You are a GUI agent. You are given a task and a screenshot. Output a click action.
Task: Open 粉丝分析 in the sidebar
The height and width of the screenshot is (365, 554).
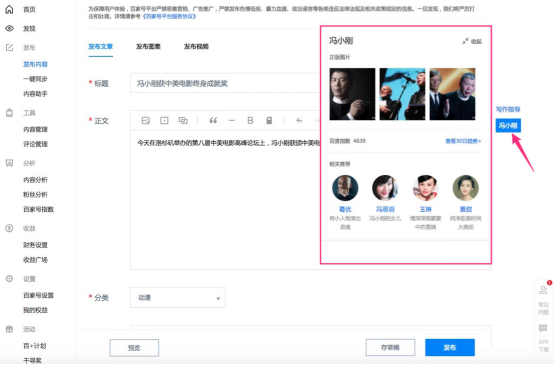tap(35, 194)
